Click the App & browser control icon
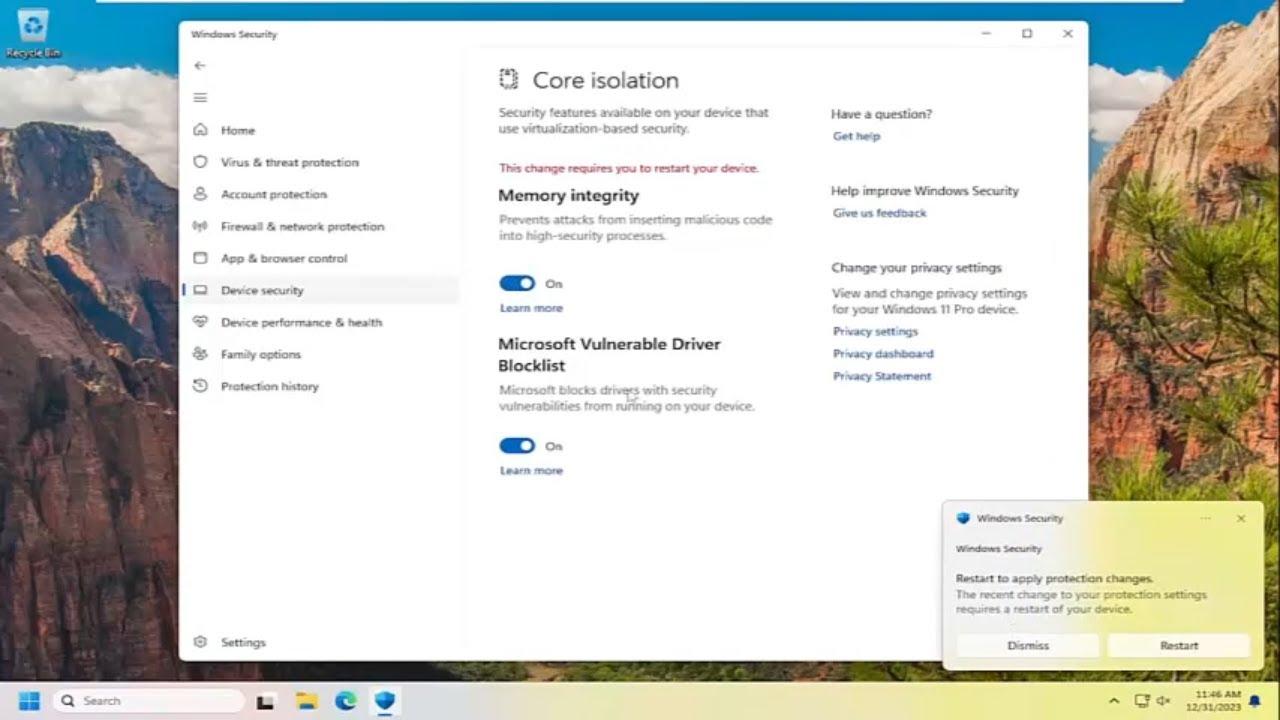The height and width of the screenshot is (720, 1280). 201,258
